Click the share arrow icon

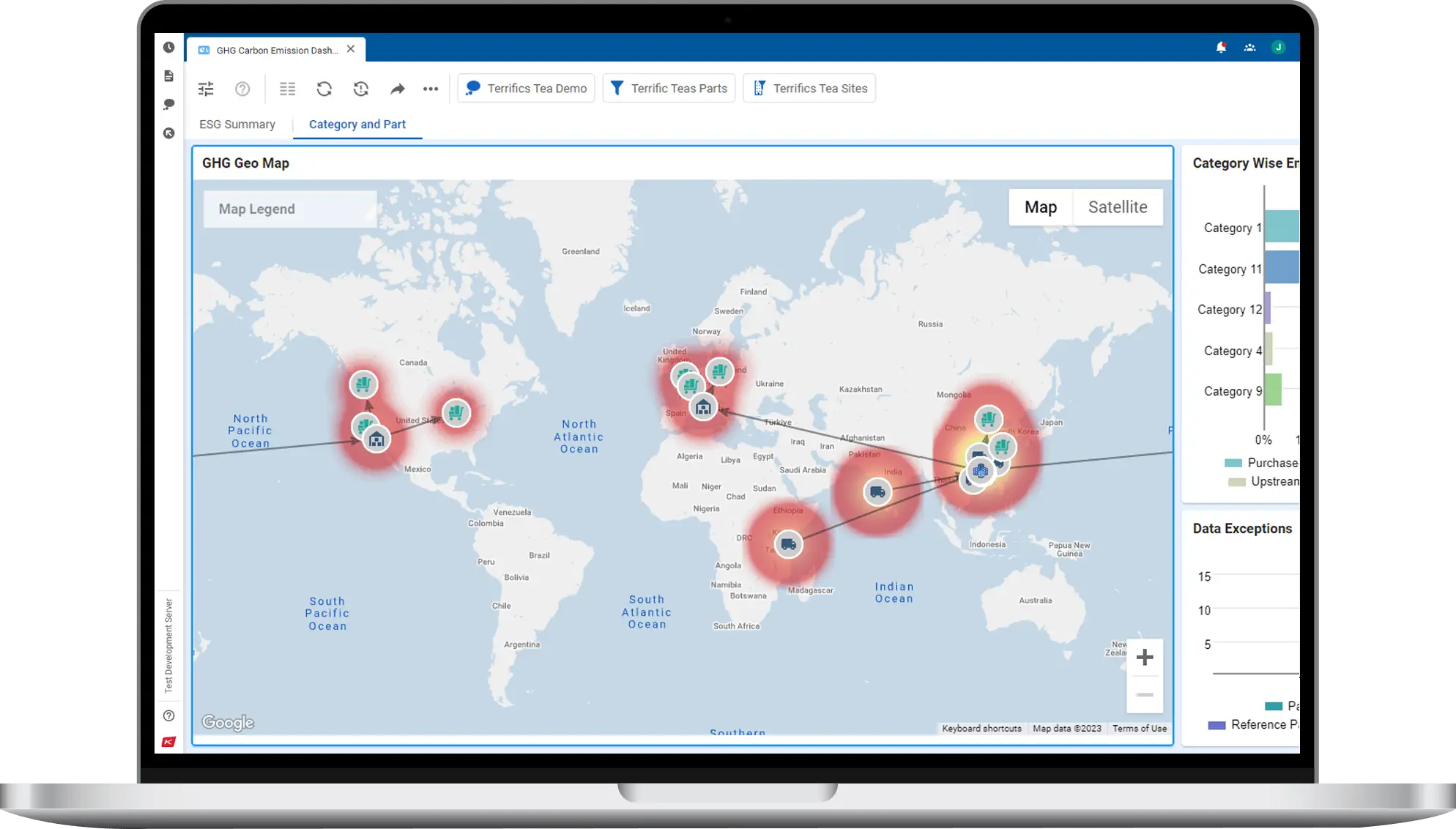pyautogui.click(x=397, y=89)
